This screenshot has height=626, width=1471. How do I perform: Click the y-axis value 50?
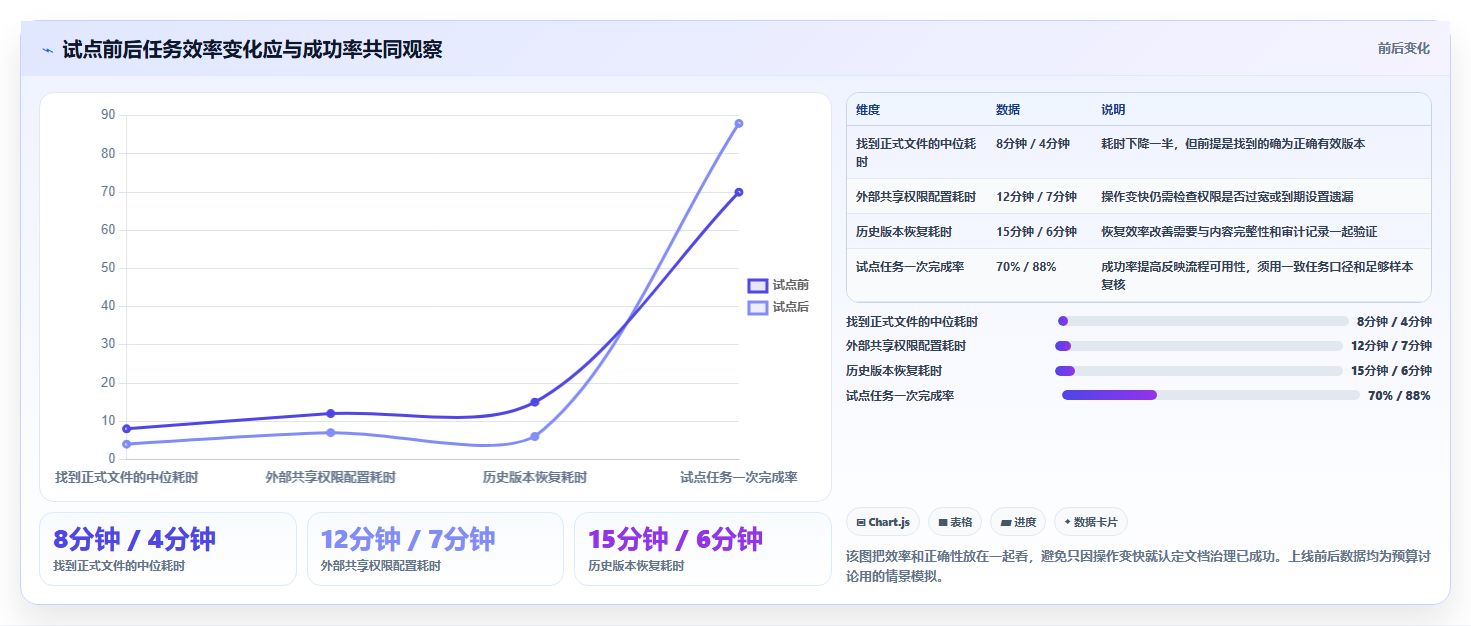point(108,268)
